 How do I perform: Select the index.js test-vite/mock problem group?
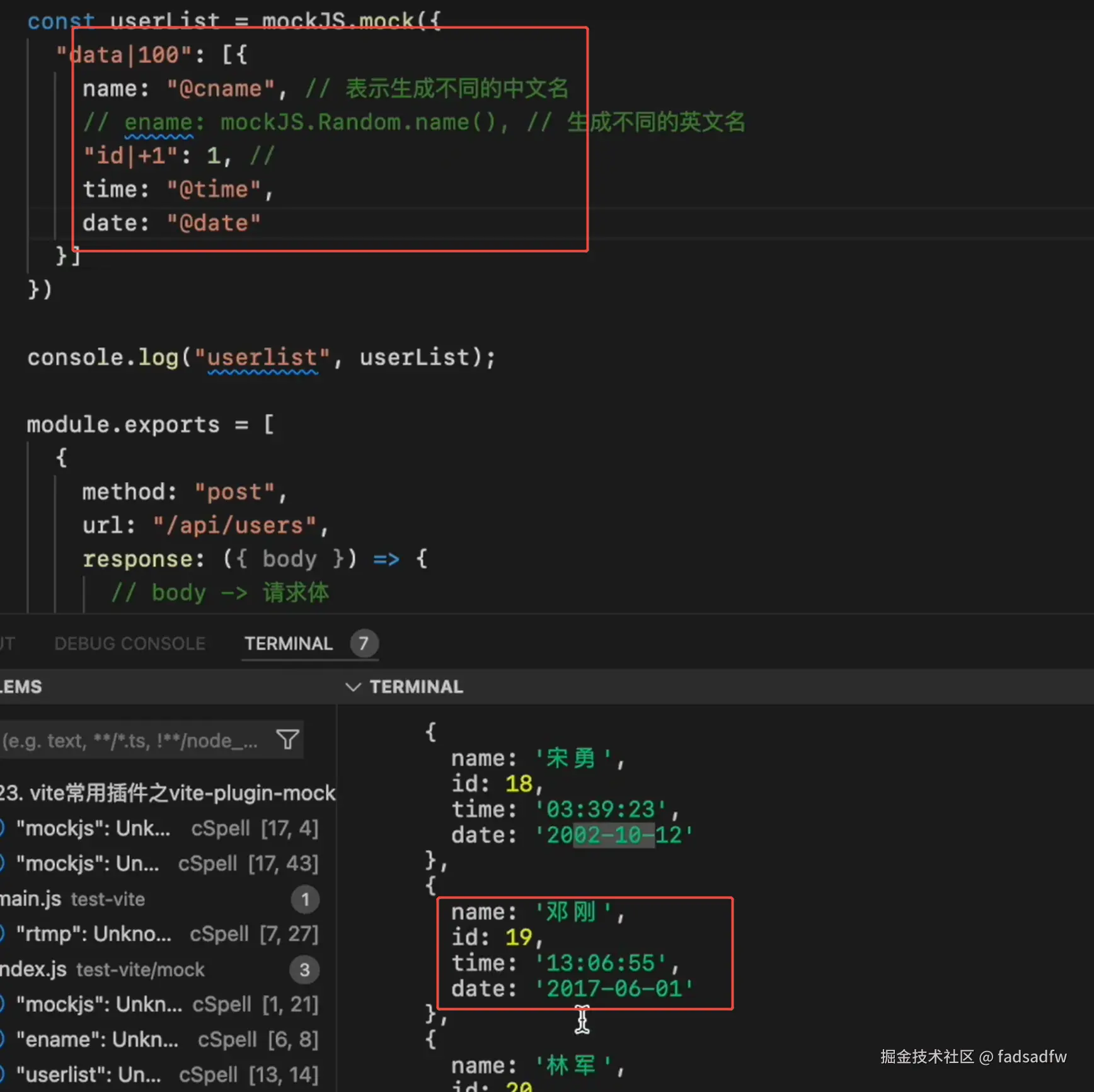[102, 970]
